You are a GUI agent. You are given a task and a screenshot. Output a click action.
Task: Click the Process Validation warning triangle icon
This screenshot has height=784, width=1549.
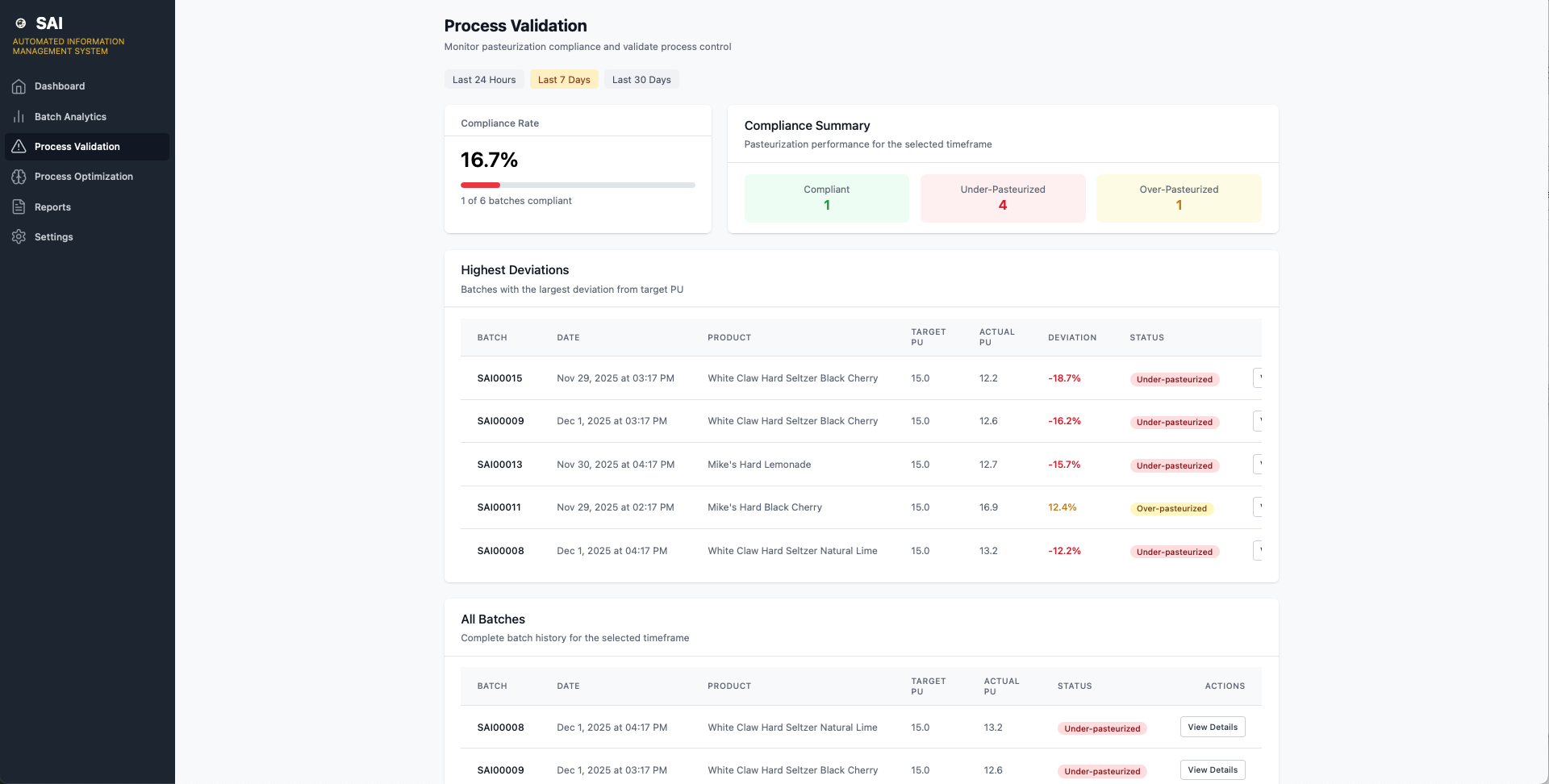click(x=19, y=147)
